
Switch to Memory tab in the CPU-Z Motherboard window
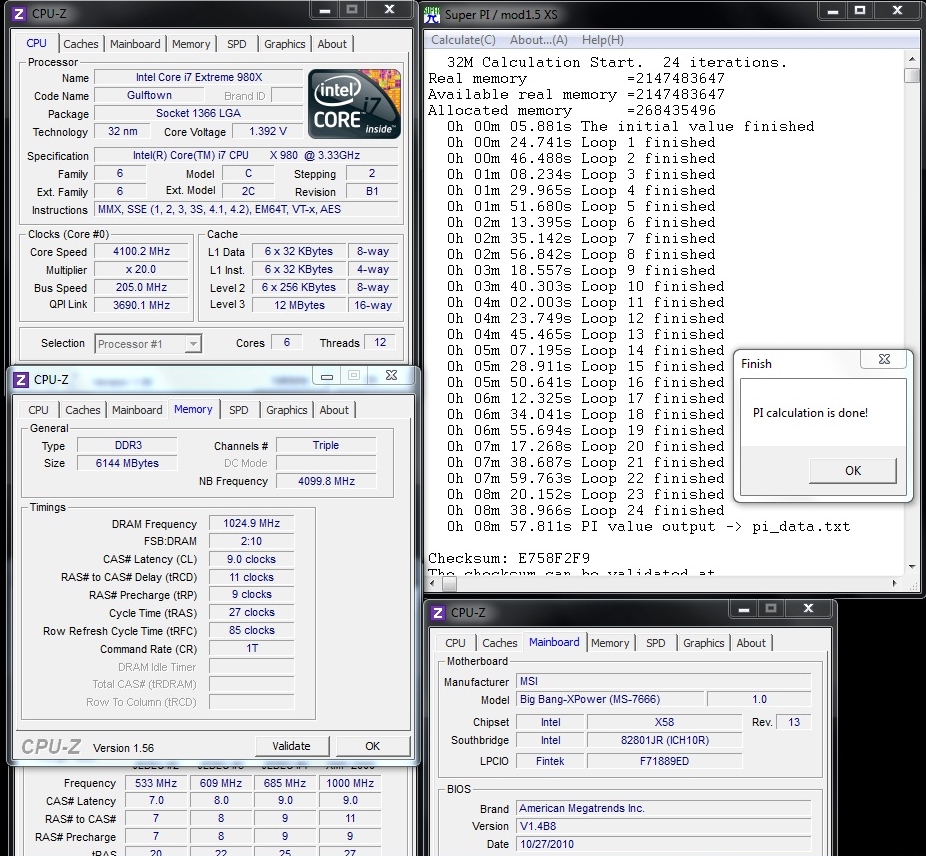(x=610, y=643)
